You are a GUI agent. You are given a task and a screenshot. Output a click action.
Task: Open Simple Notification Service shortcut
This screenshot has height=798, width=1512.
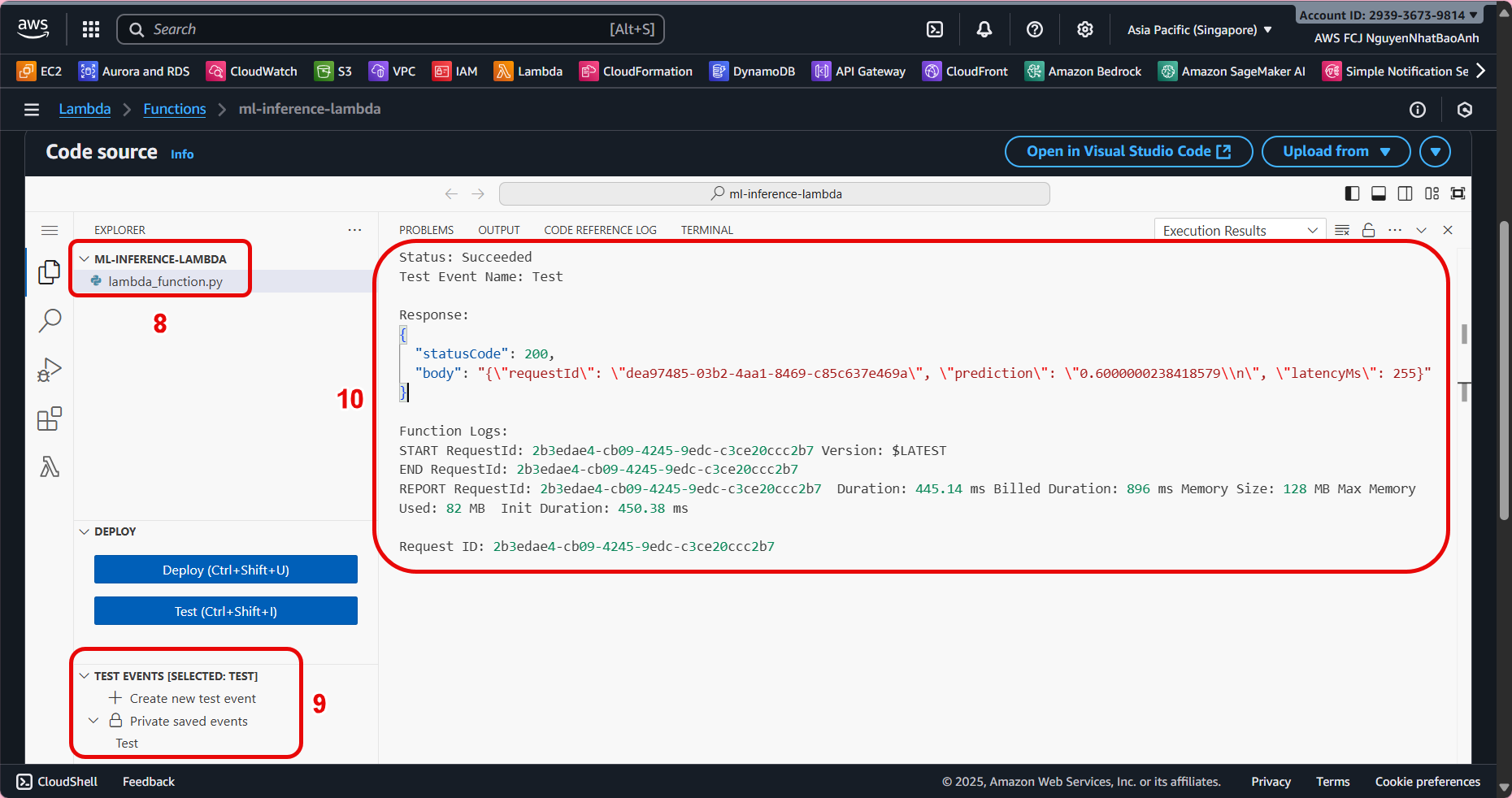click(1396, 72)
